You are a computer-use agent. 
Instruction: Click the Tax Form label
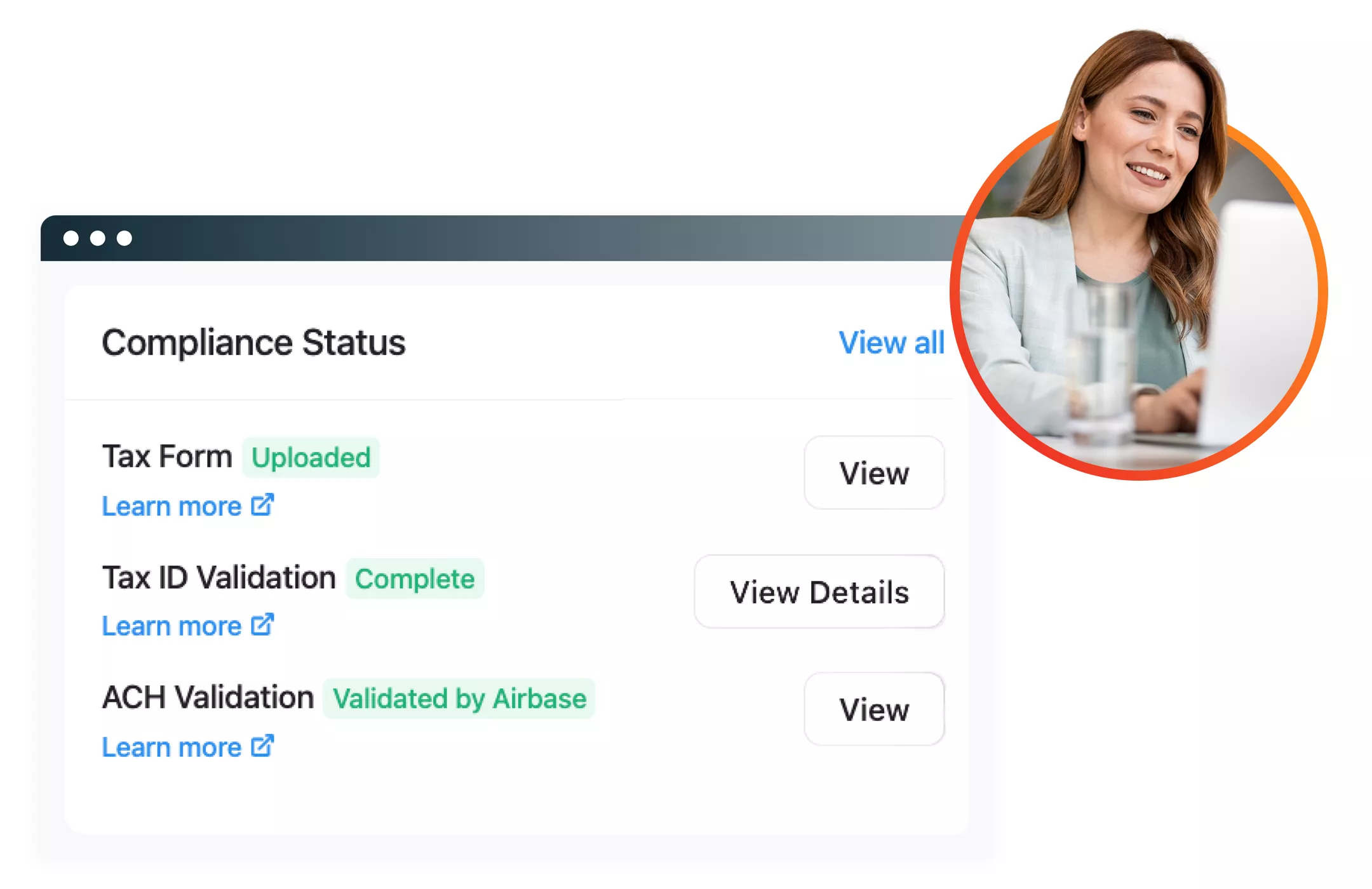pos(167,456)
